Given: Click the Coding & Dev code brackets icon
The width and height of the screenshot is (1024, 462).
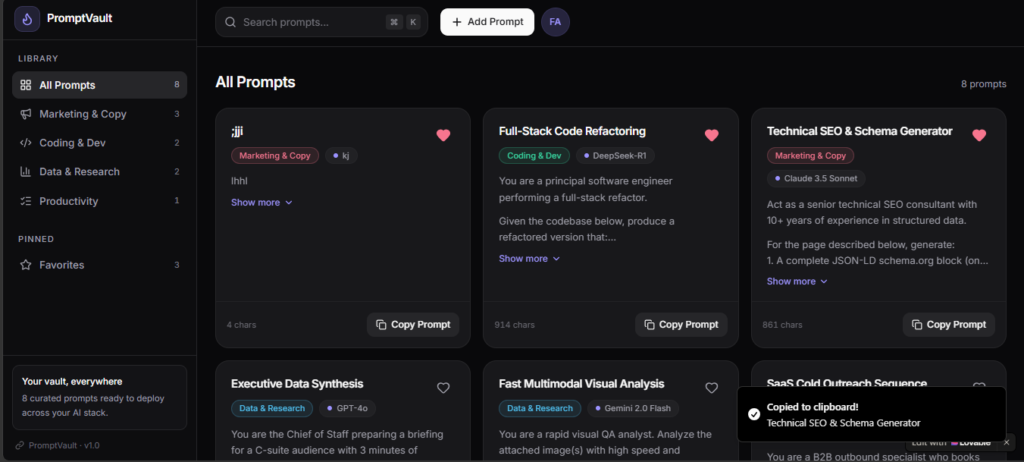Looking at the screenshot, I should coord(26,143).
